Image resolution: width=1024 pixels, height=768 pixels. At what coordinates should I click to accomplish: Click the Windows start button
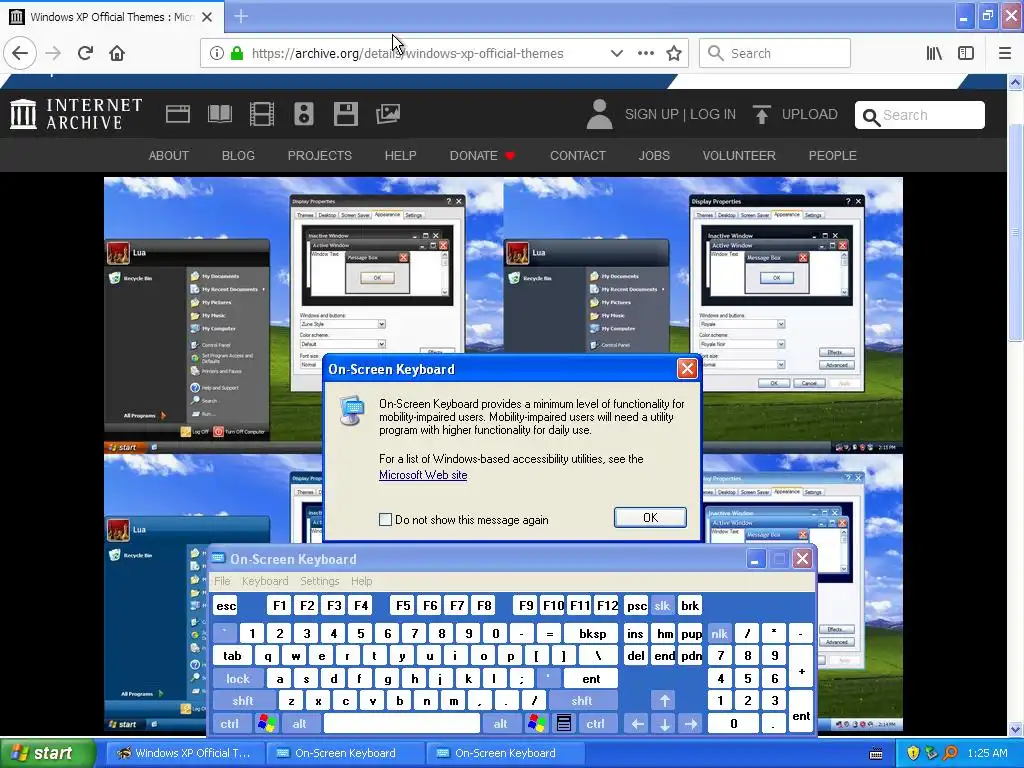pyautogui.click(x=47, y=753)
